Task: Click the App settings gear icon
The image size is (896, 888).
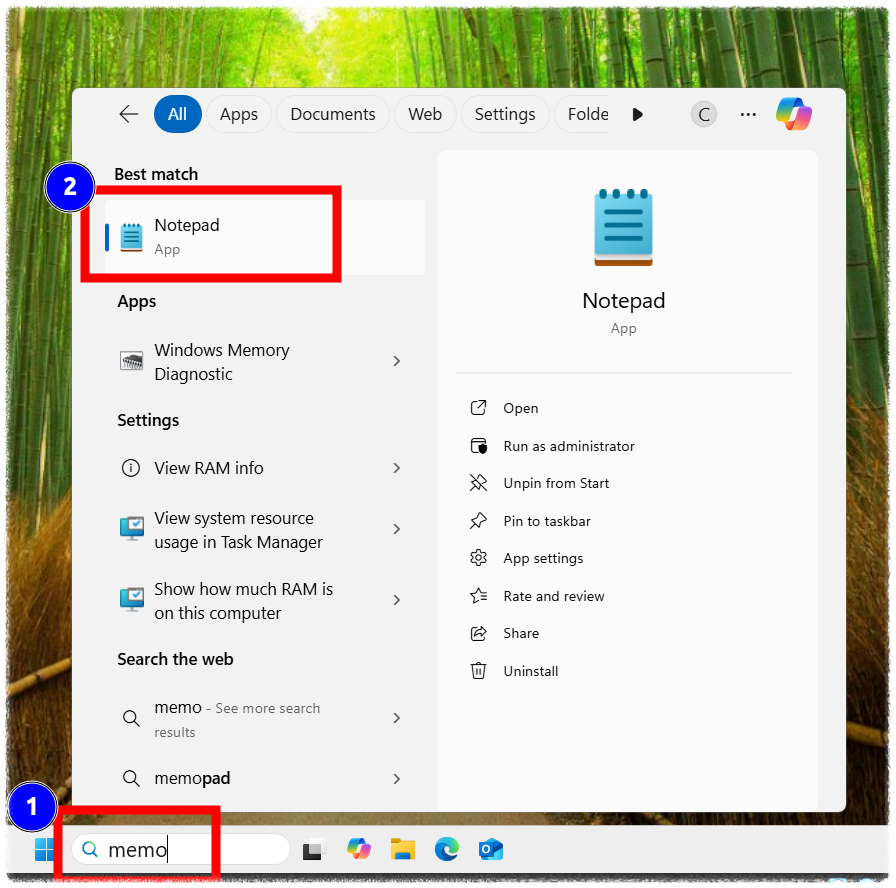Action: 478,558
